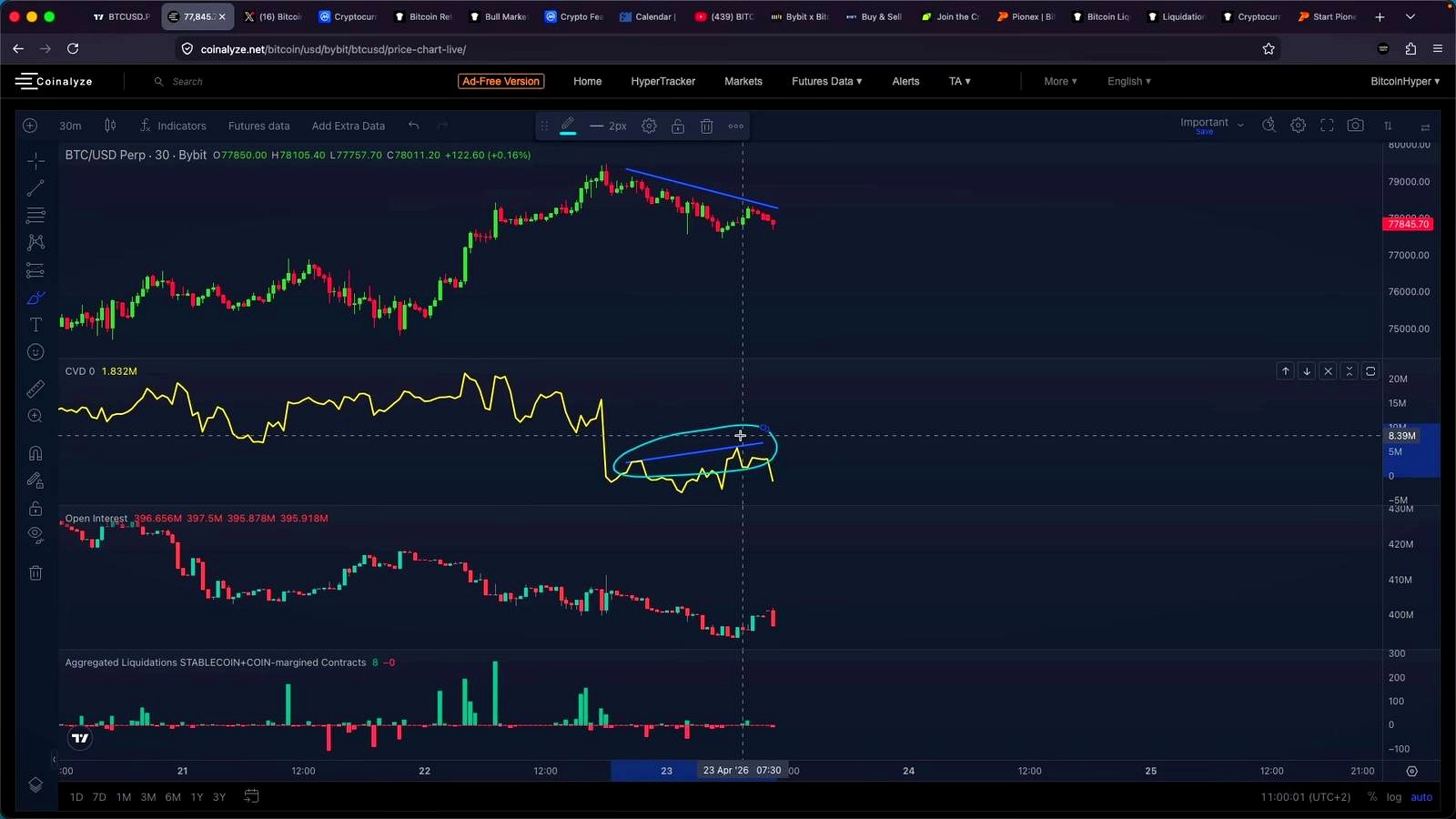Set the date range to 1D

(76, 797)
